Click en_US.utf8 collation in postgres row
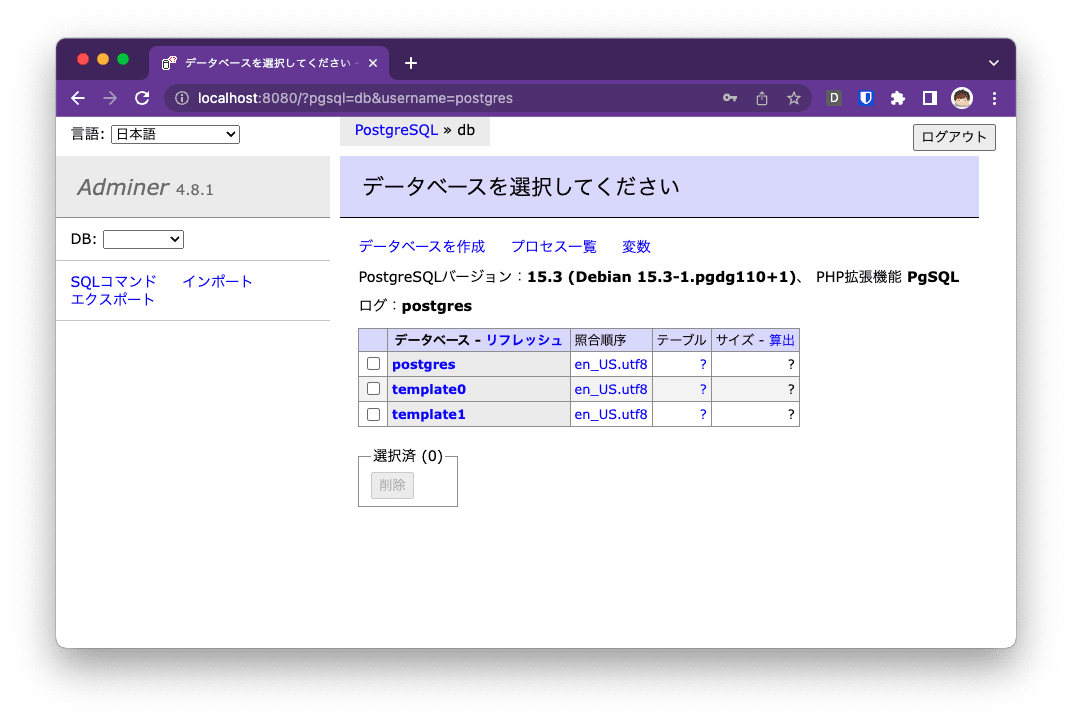This screenshot has height=722, width=1072. pyautogui.click(x=611, y=364)
